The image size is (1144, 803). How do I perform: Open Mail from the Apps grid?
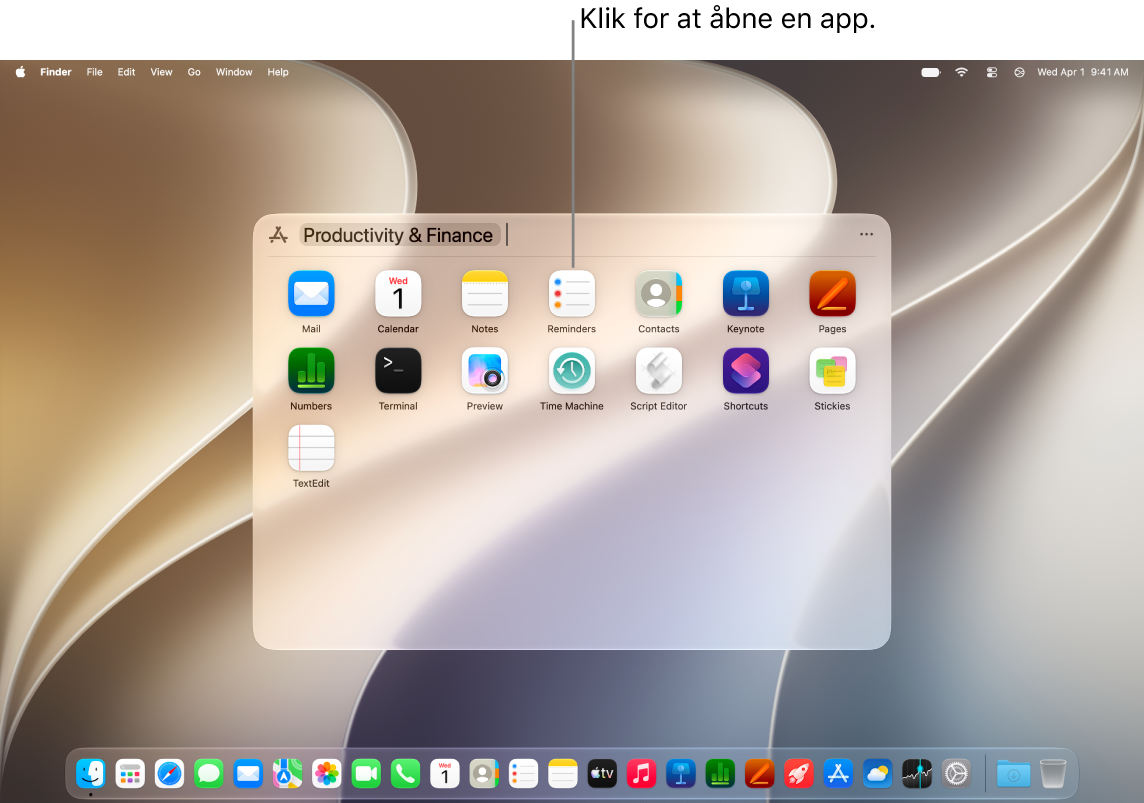311,293
